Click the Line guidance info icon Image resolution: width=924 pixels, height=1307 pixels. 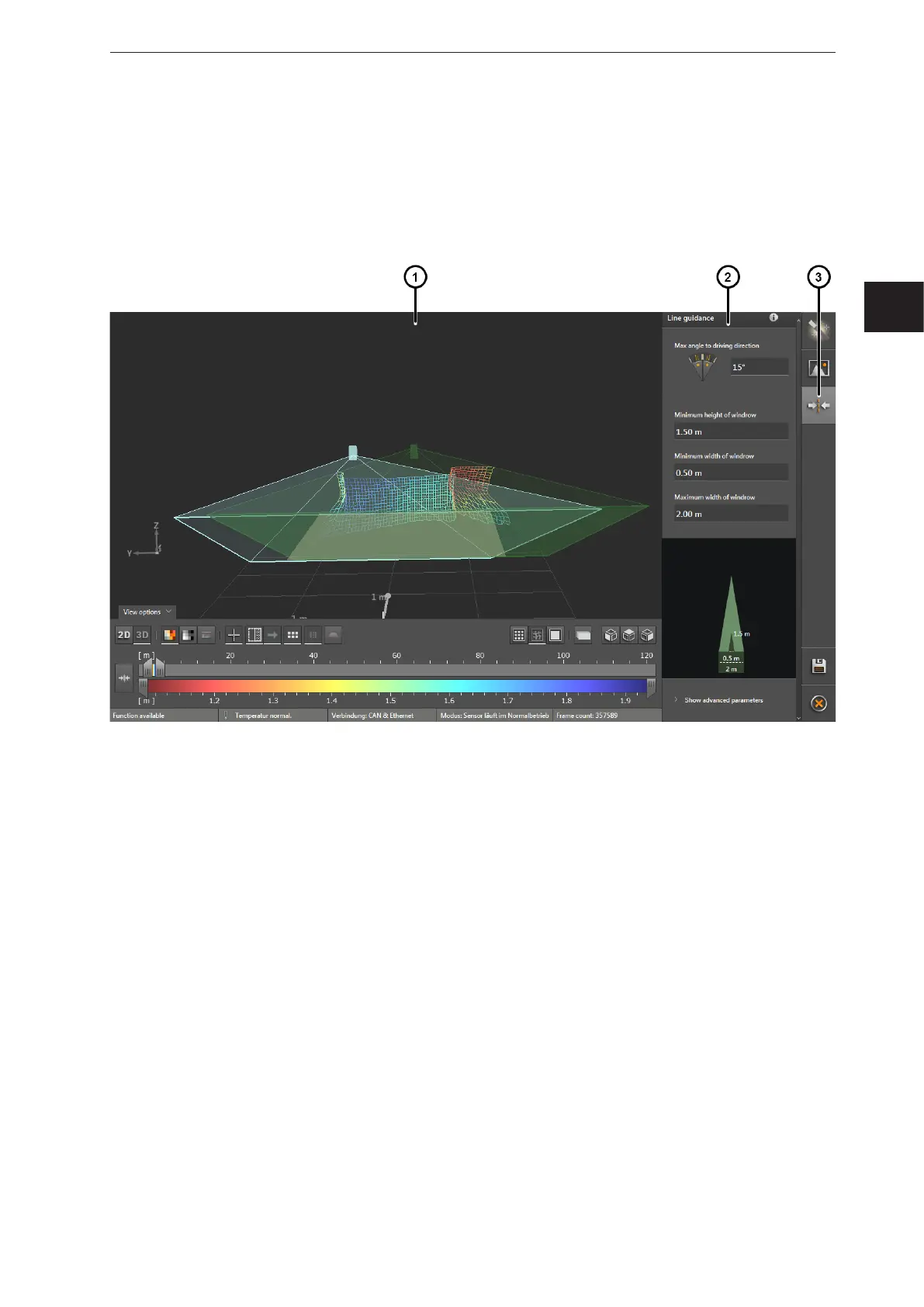click(773, 317)
